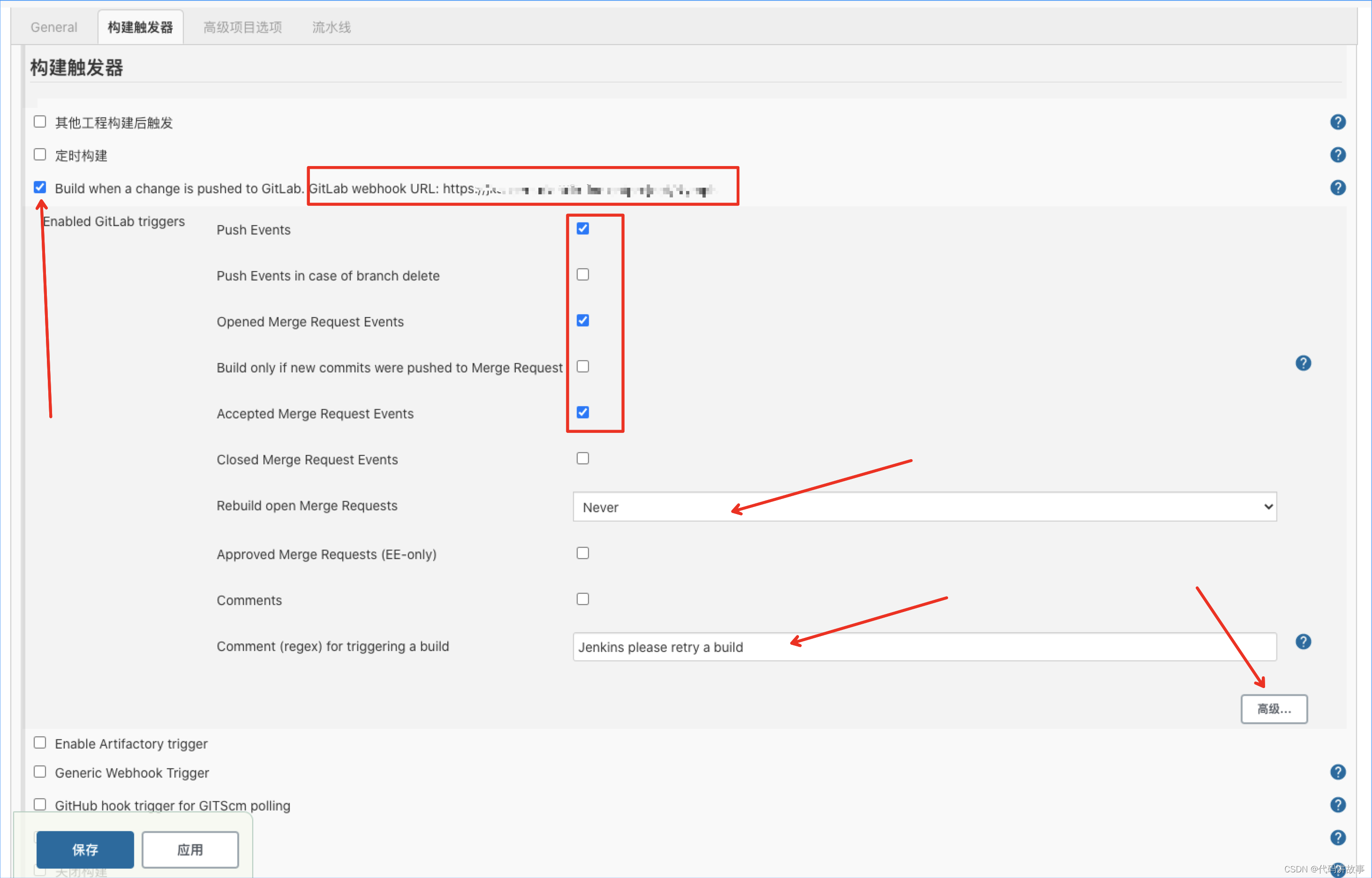Check Build only if new commits were pushed
This screenshot has height=878, width=1372.
coord(582,367)
